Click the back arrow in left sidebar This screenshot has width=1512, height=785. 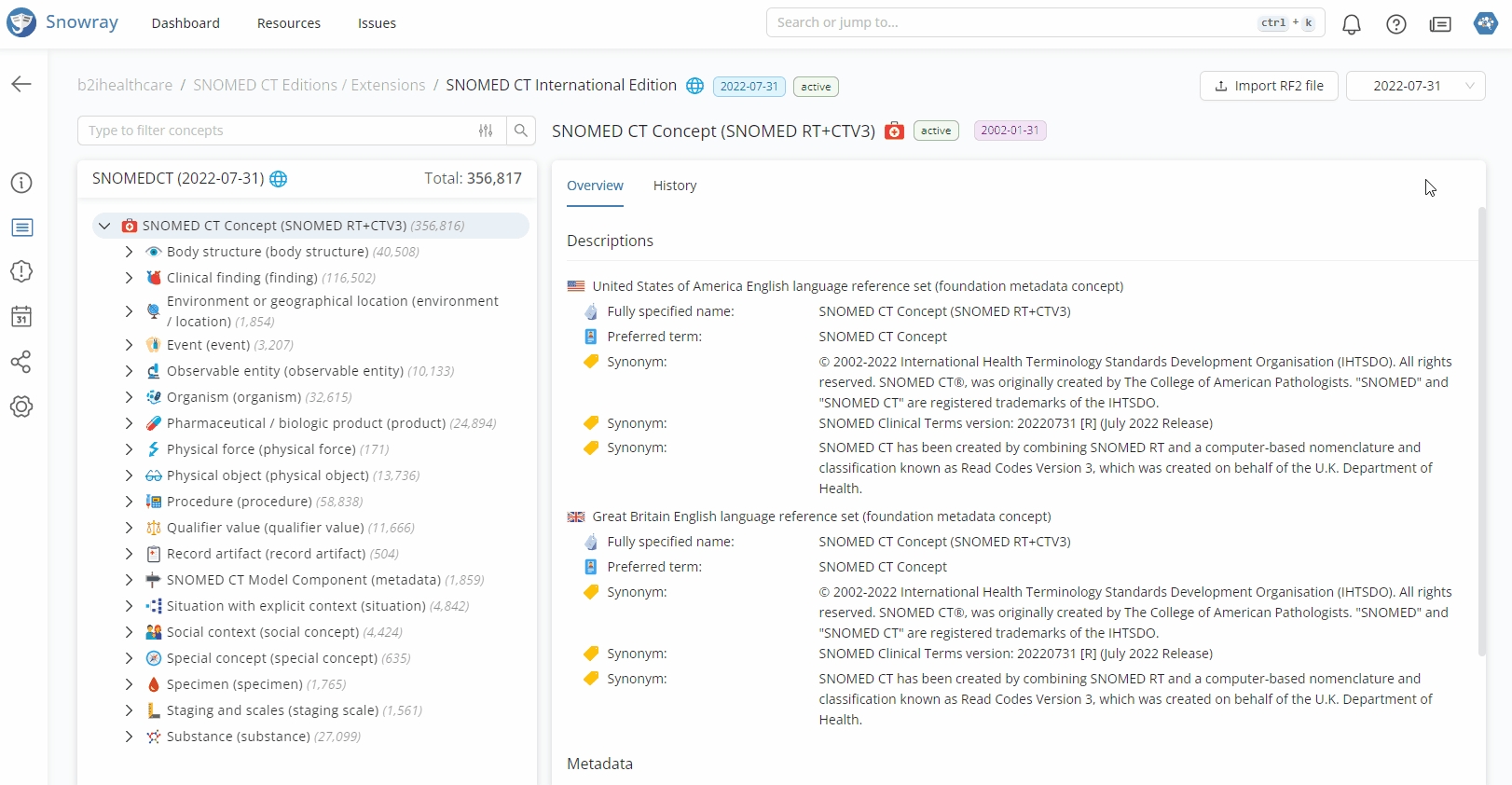pyautogui.click(x=21, y=85)
